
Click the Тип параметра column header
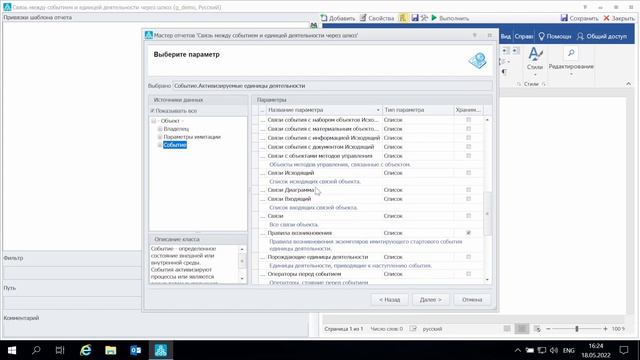[418, 110]
